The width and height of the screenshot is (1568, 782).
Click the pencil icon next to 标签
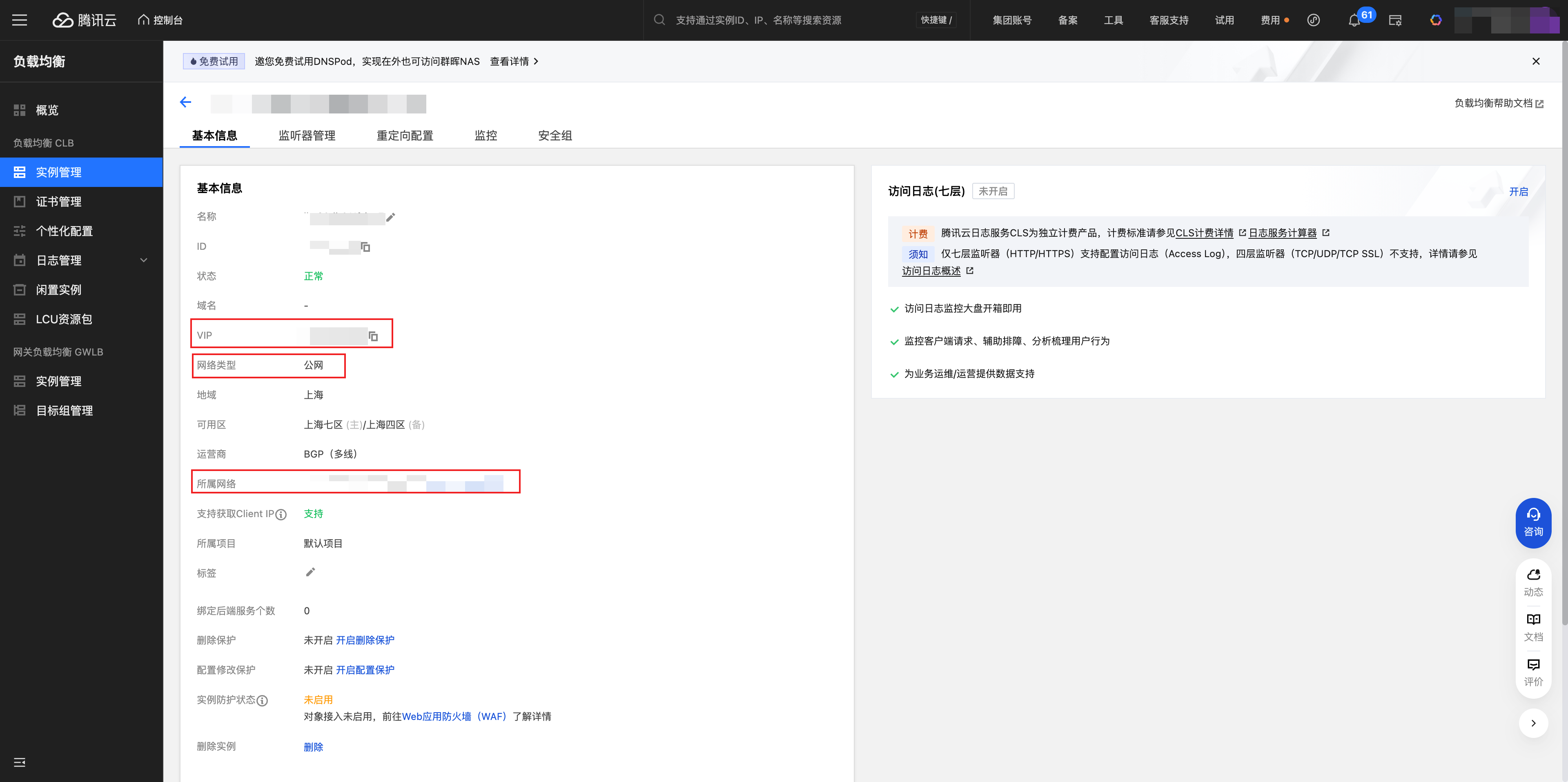coord(310,572)
